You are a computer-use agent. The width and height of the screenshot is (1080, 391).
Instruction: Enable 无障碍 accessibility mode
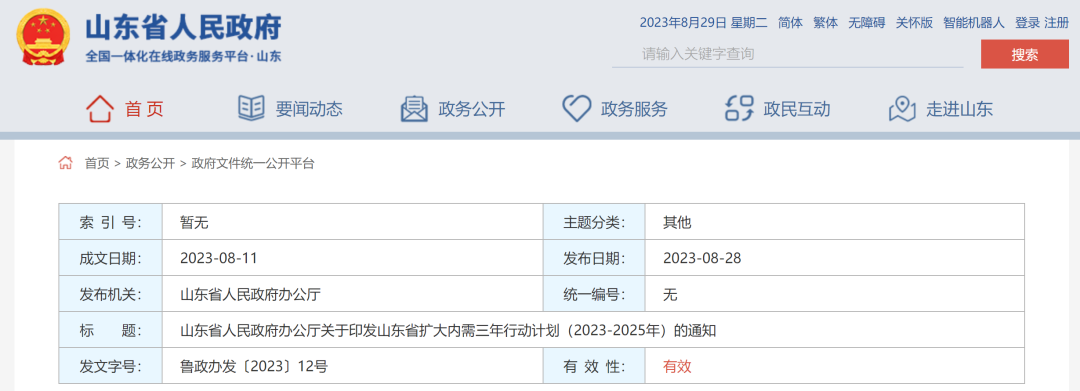866,23
